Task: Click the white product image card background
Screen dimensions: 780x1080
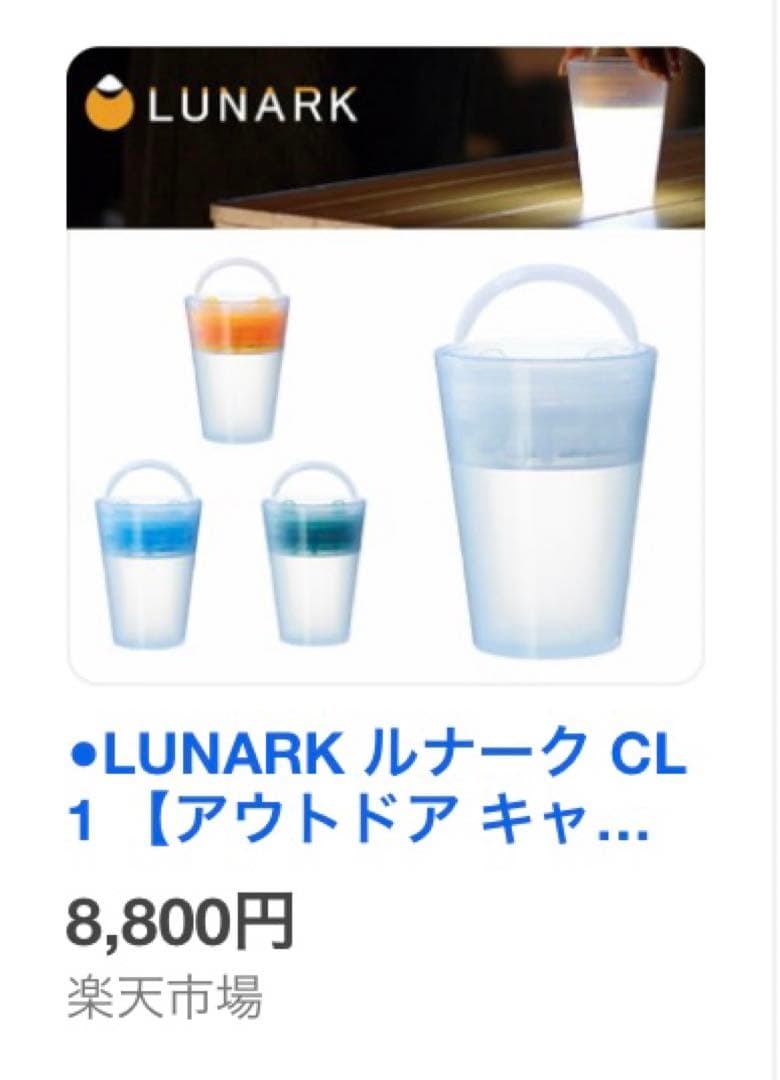Action: (x=386, y=455)
